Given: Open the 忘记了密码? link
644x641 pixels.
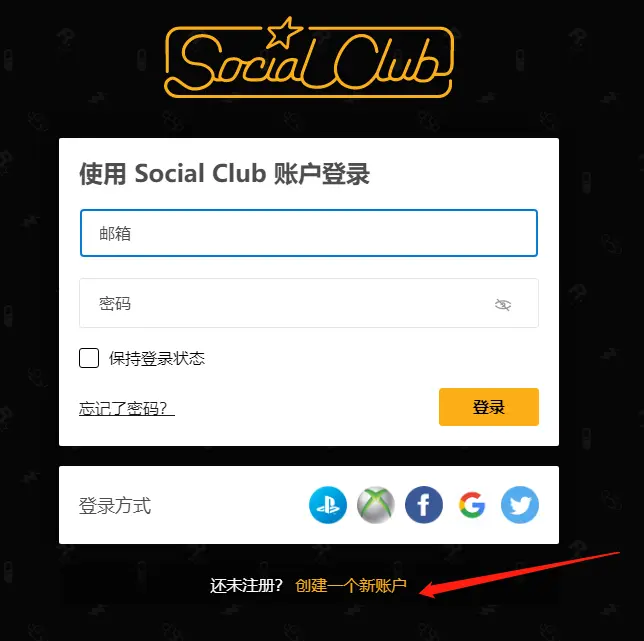Looking at the screenshot, I should pyautogui.click(x=126, y=408).
